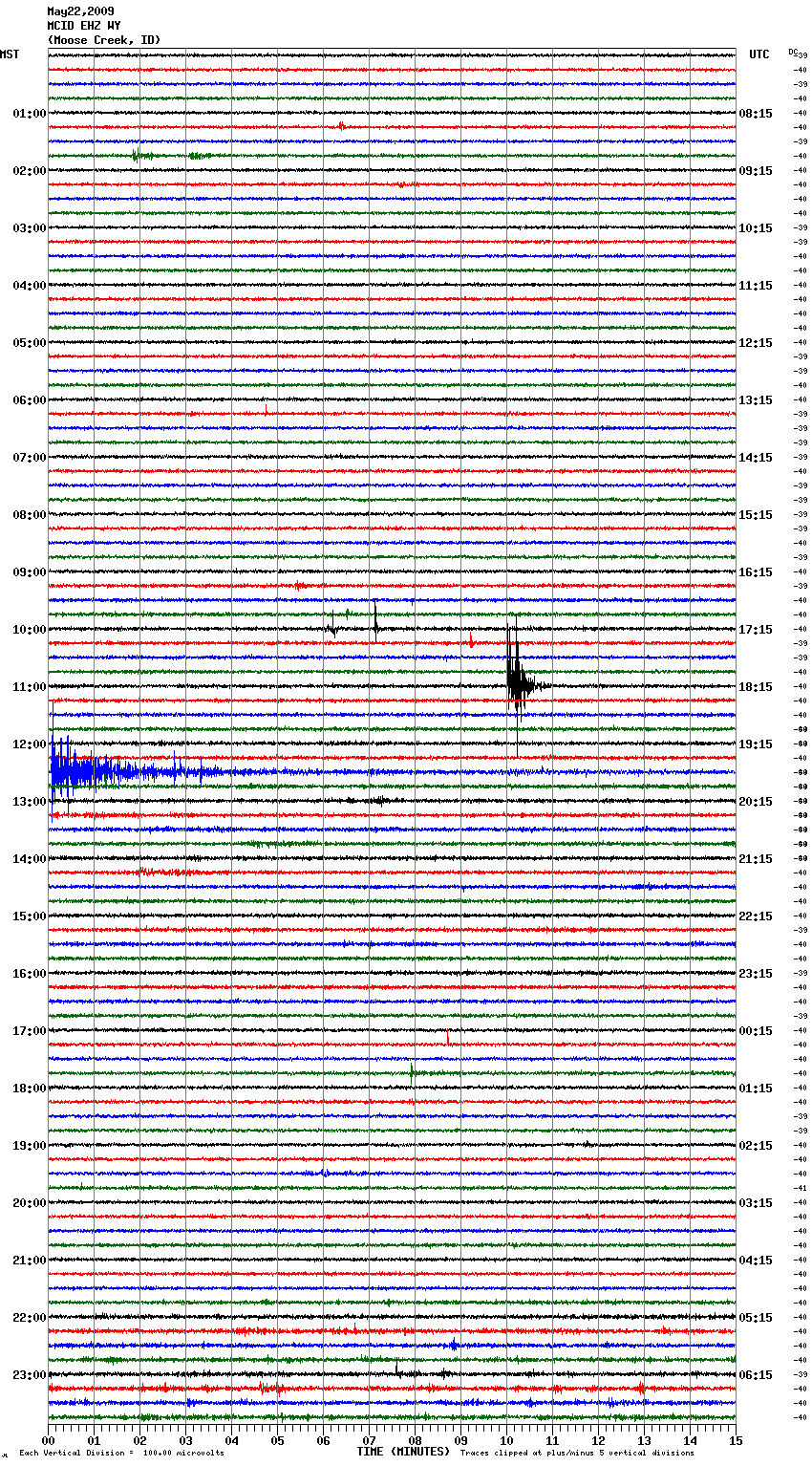Select the 10:00 MST time label

click(30, 630)
